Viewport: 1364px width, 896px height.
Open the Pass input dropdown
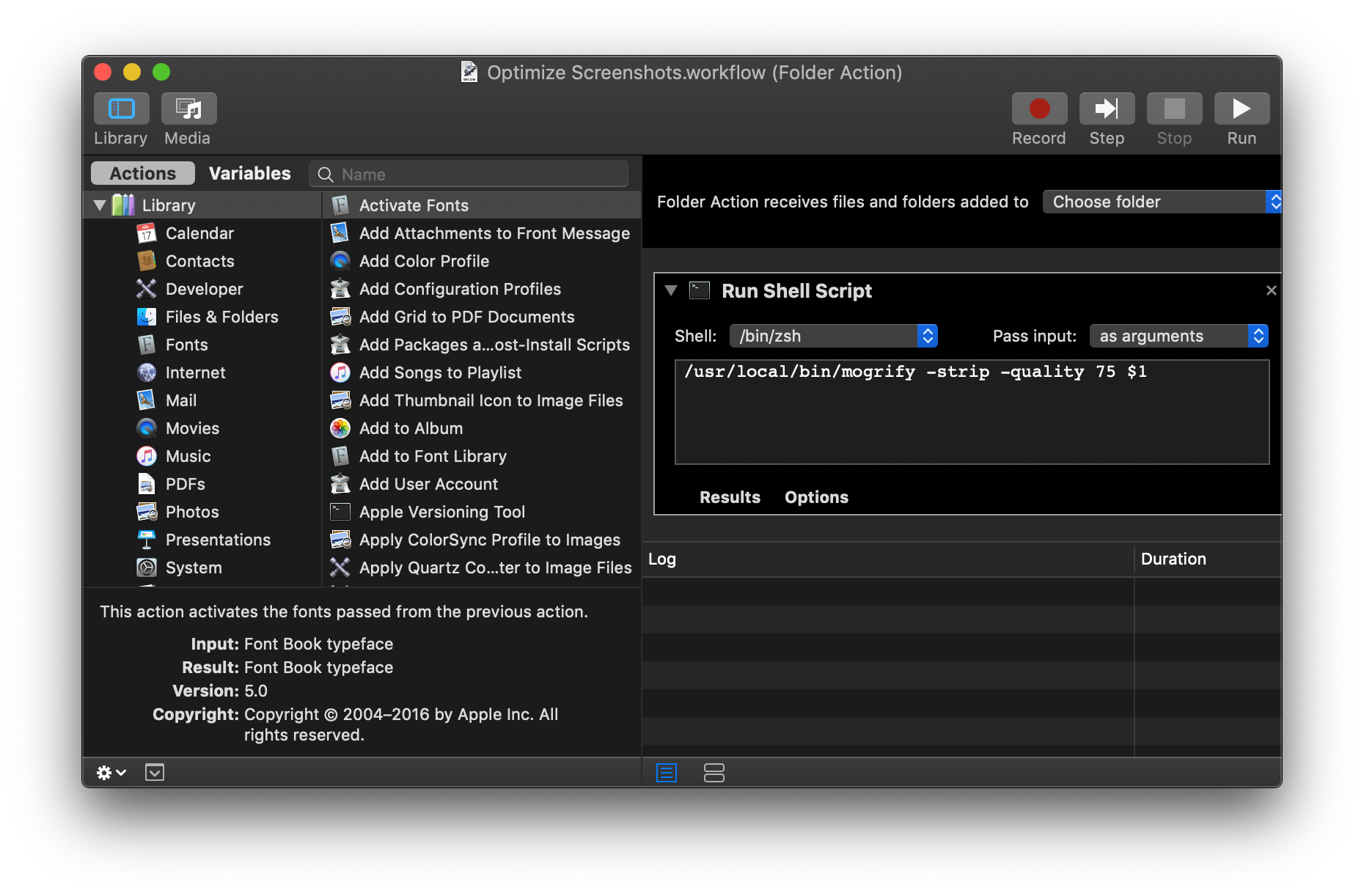1178,336
